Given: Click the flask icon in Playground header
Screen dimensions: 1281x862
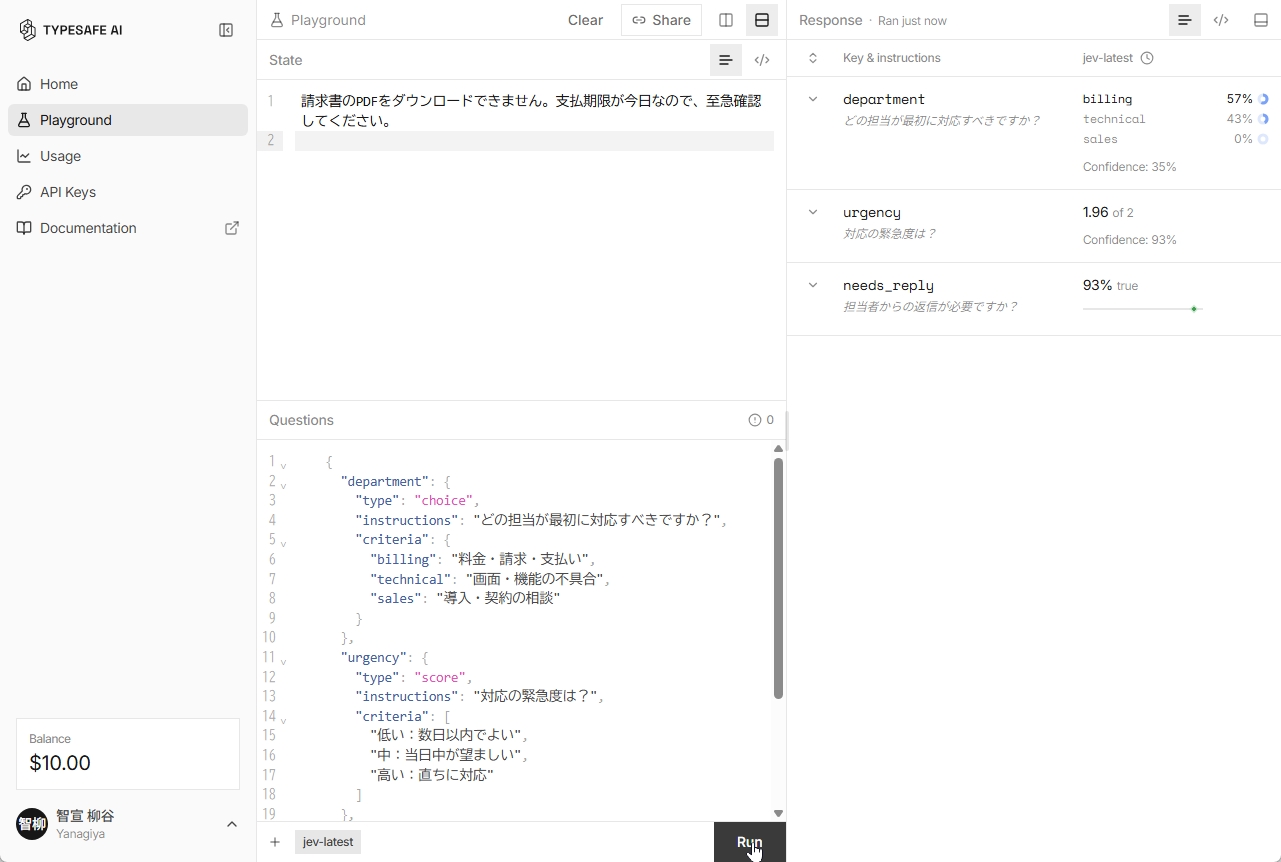Looking at the screenshot, I should point(277,20).
